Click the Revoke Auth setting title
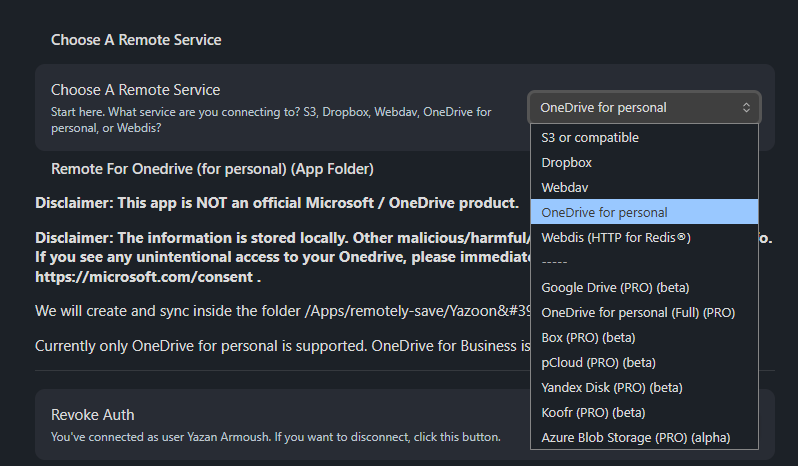 click(93, 415)
